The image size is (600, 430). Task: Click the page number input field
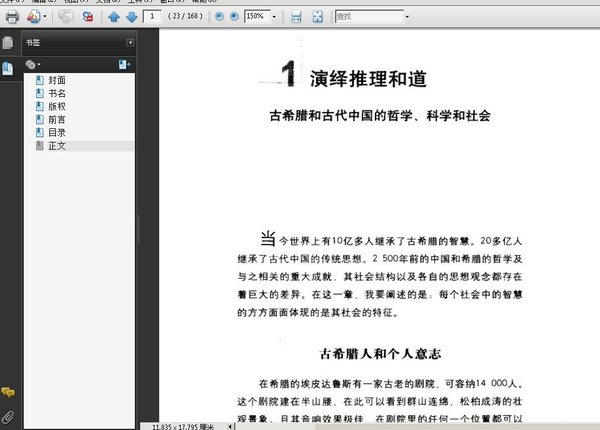coord(153,17)
